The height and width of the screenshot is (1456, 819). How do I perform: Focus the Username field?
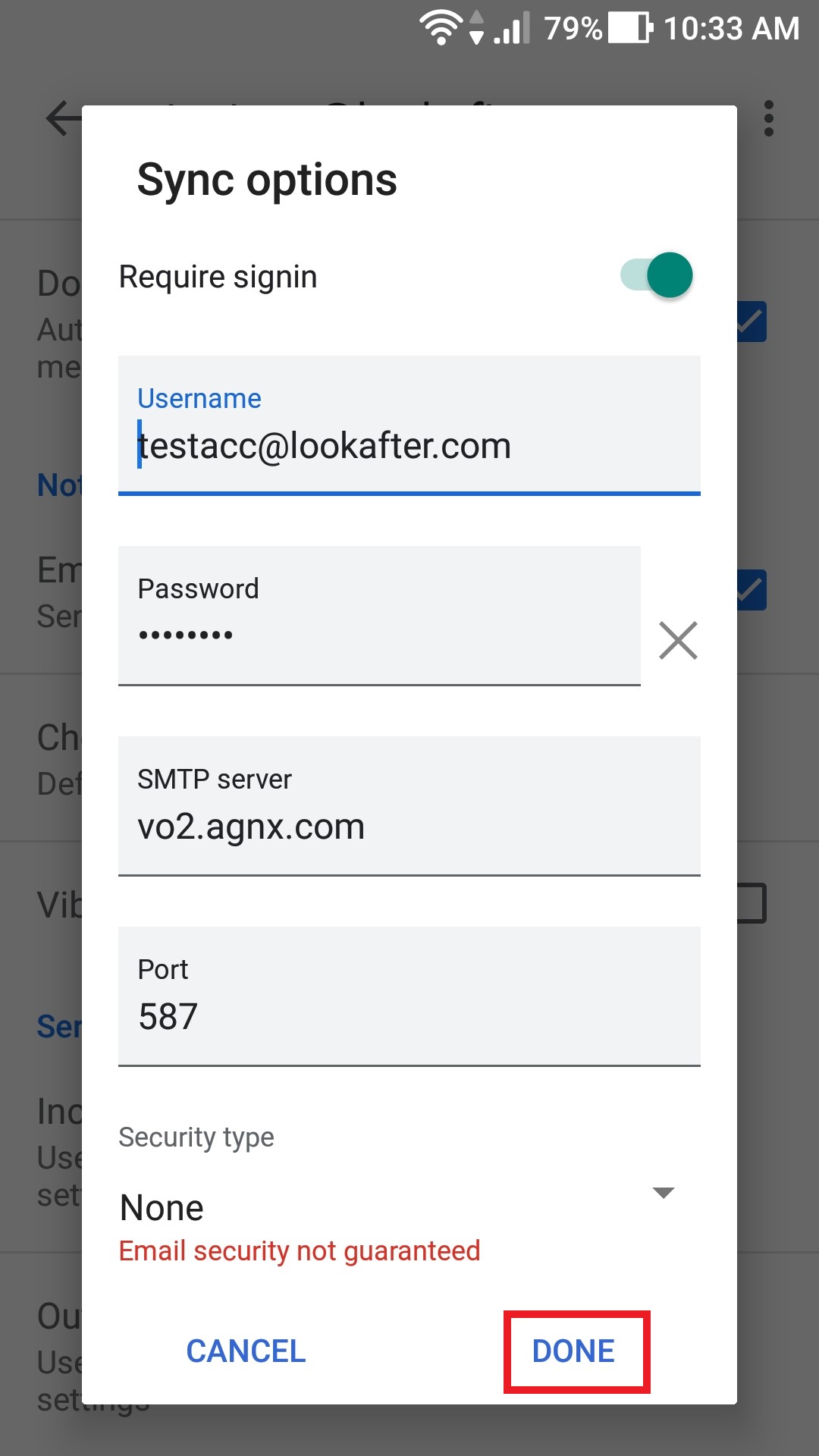[x=409, y=425]
